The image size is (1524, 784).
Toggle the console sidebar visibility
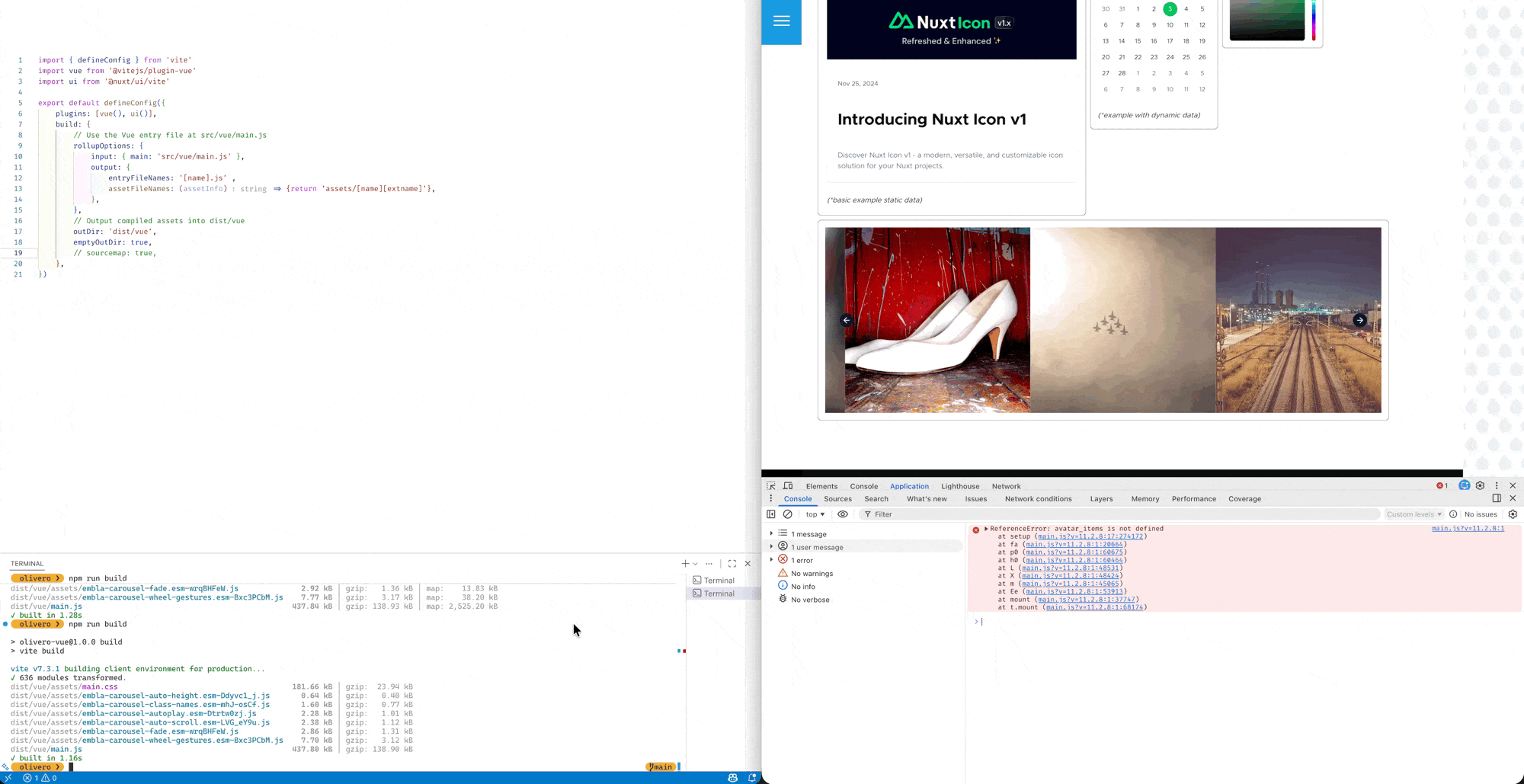point(771,514)
